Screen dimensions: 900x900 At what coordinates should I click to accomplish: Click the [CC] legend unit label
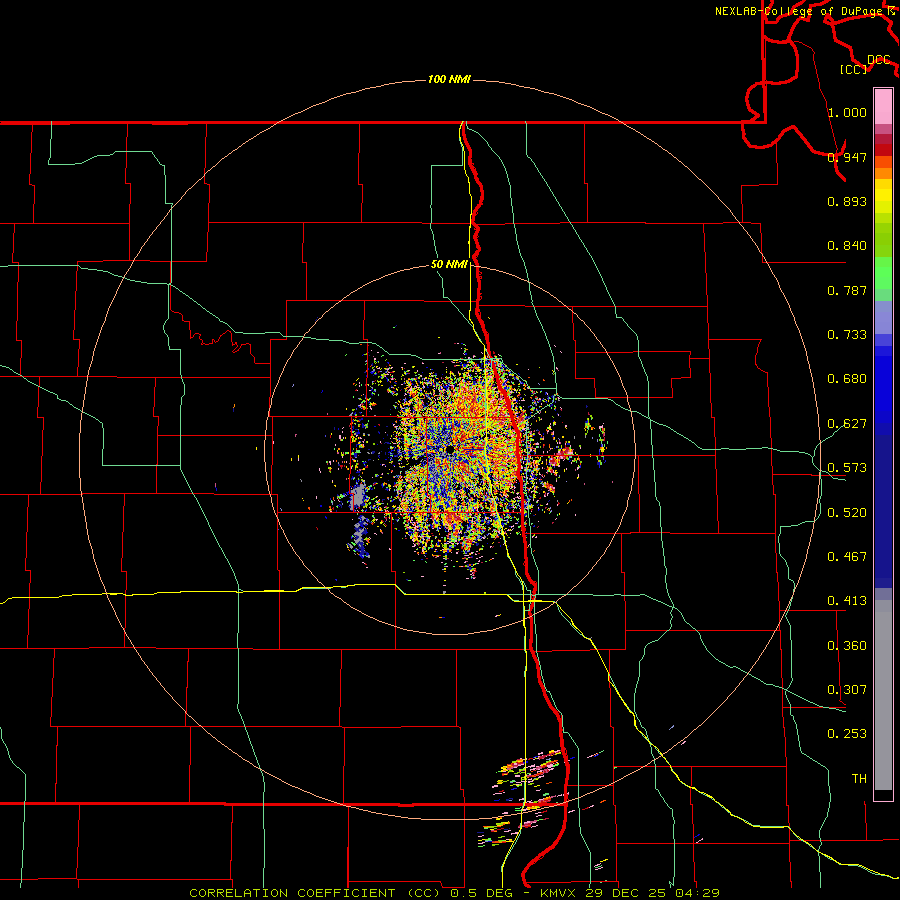[x=853, y=69]
